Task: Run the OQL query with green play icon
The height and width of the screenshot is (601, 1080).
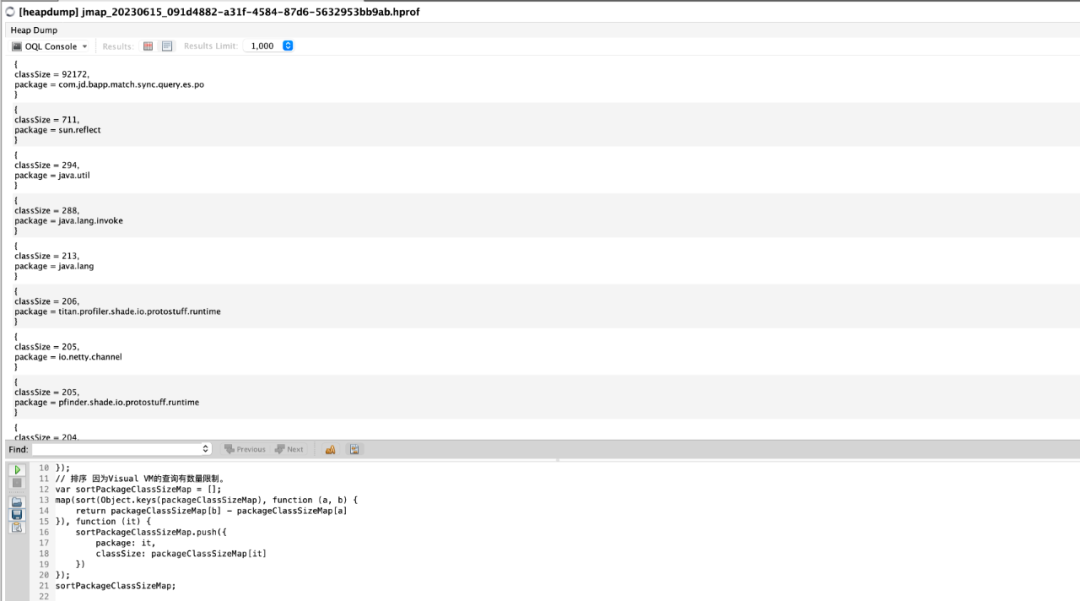Action: [17, 470]
